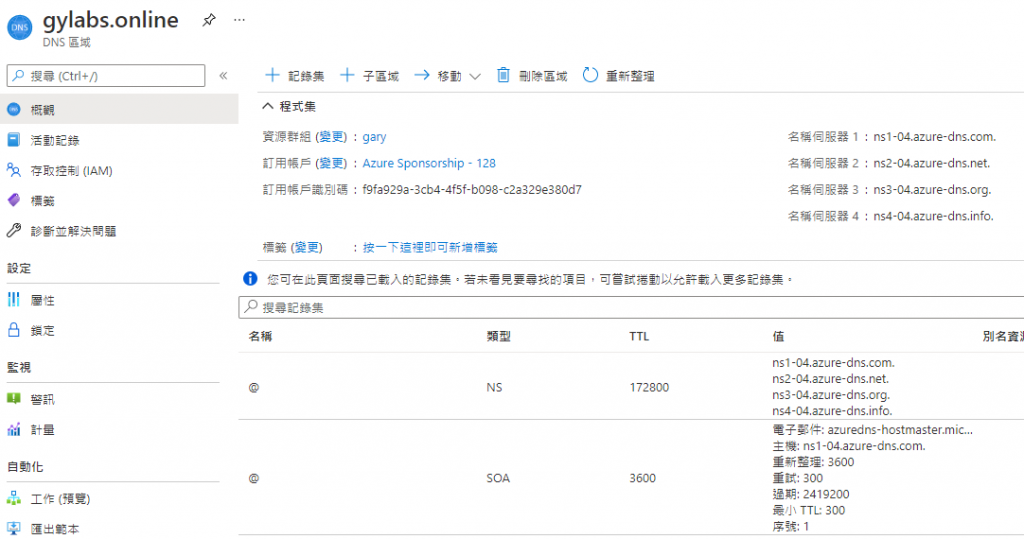Click the IAM people icon
This screenshot has height=539, width=1024.
[14, 170]
